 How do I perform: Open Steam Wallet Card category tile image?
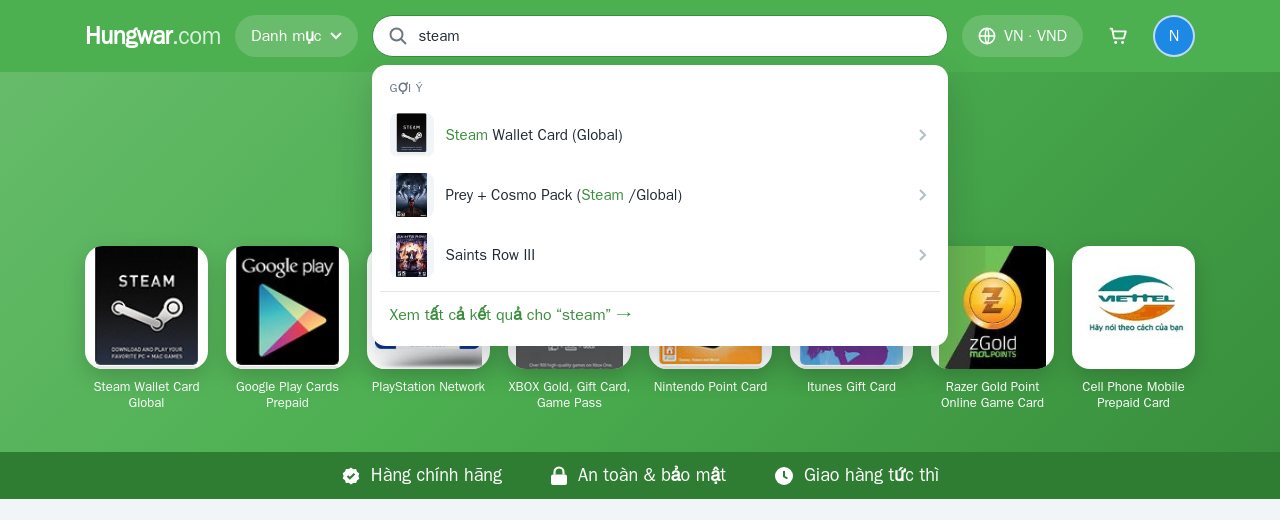pos(146,307)
